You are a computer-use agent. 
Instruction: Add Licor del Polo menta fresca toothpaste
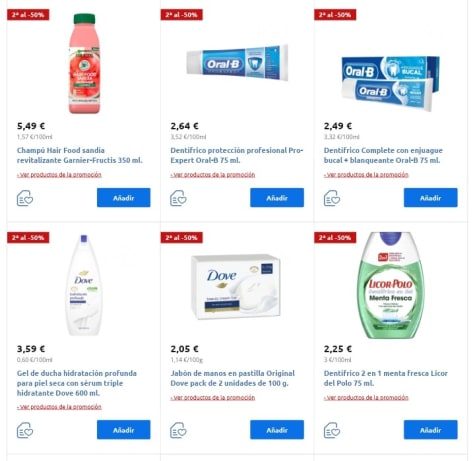click(431, 430)
